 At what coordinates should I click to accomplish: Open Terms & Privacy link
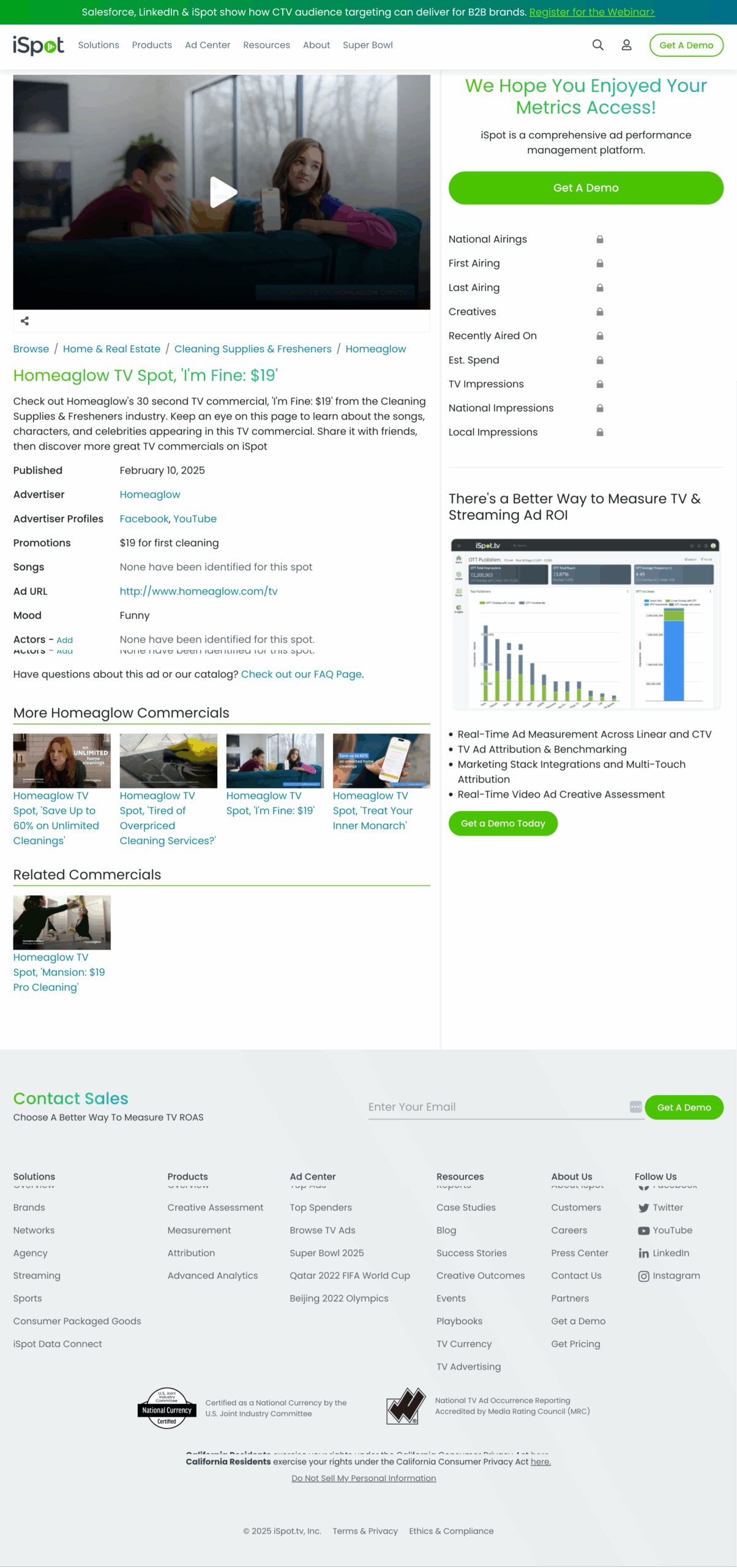click(x=365, y=1531)
